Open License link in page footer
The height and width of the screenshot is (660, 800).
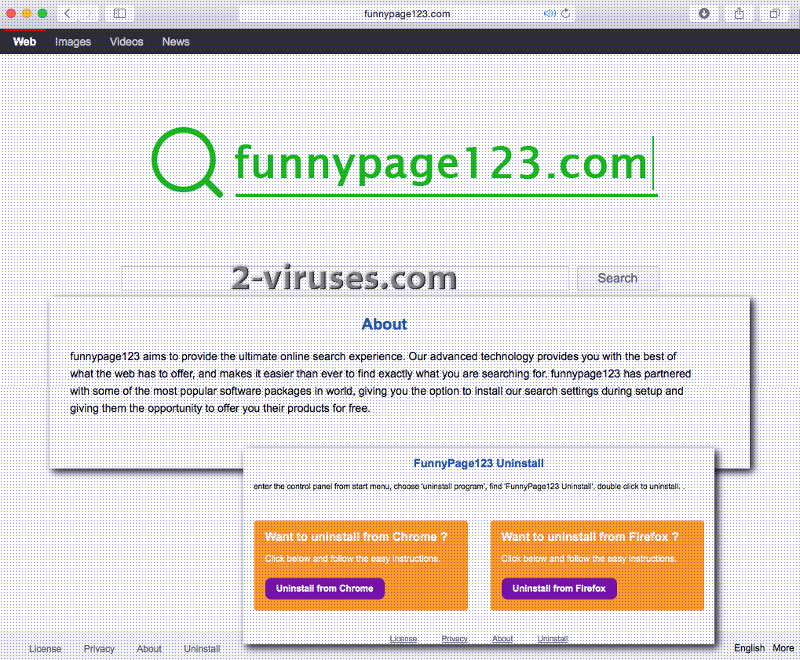(45, 649)
